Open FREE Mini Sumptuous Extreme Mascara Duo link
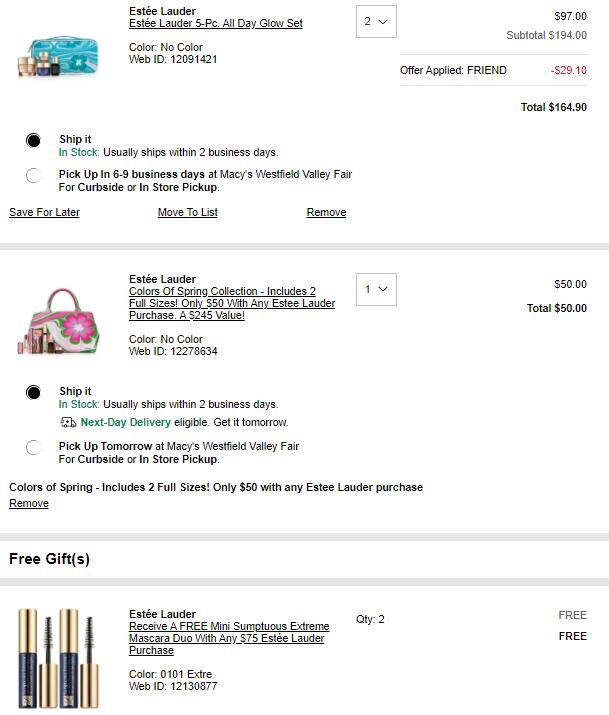 click(x=228, y=638)
